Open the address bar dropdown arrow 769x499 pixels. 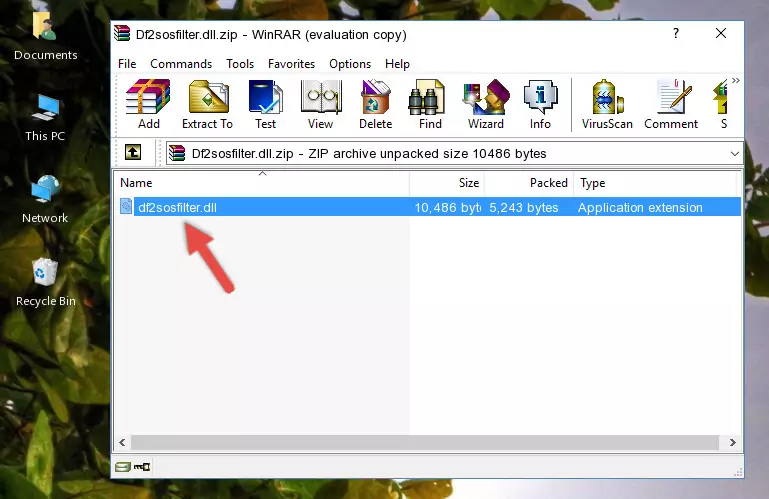tap(734, 154)
